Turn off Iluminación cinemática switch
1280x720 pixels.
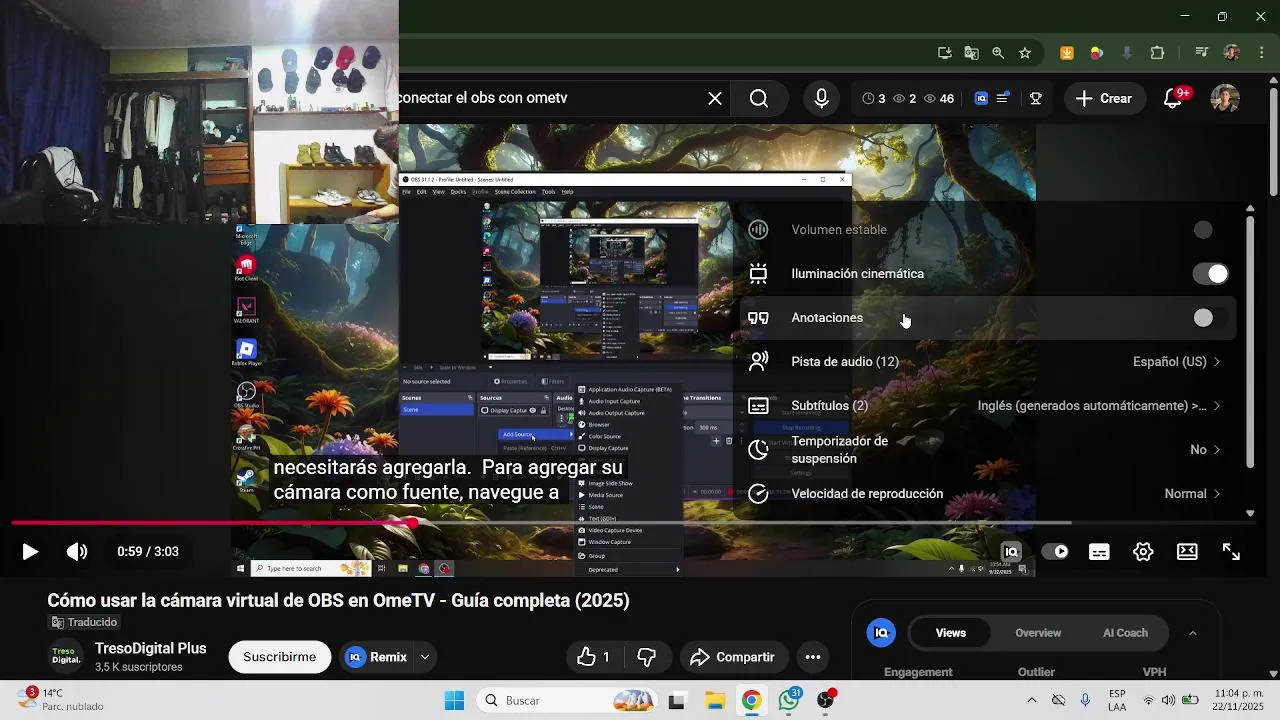click(1210, 274)
